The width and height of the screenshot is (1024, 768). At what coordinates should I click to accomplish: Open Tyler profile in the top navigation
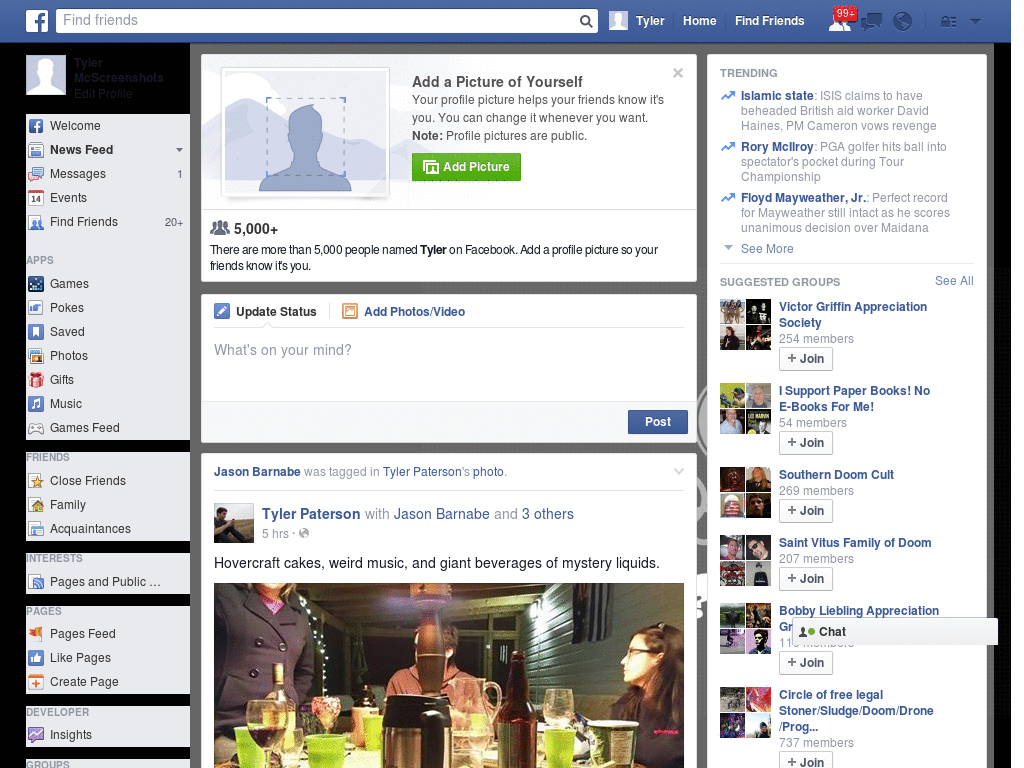[637, 21]
